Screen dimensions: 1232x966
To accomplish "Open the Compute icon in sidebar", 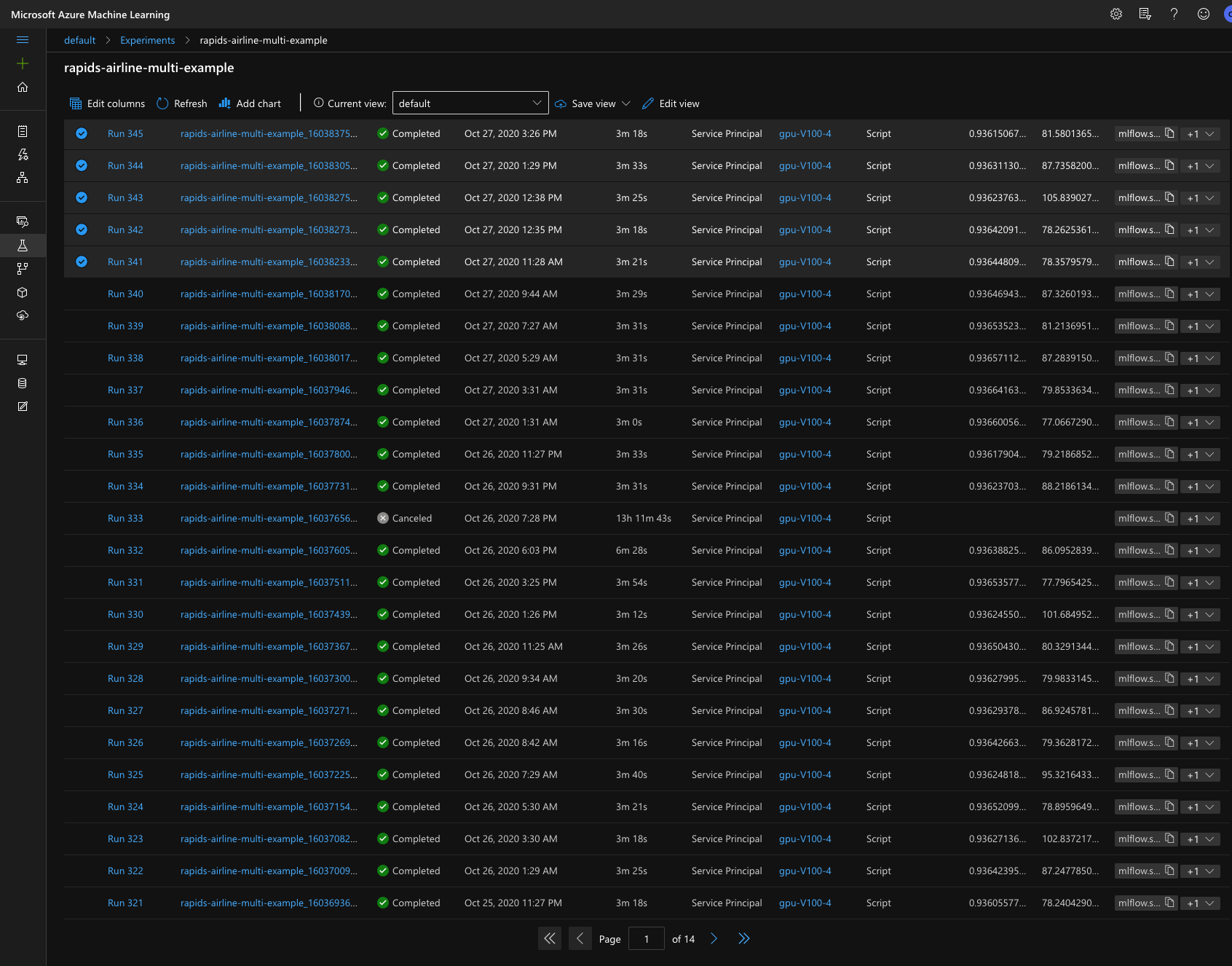I will pyautogui.click(x=23, y=359).
